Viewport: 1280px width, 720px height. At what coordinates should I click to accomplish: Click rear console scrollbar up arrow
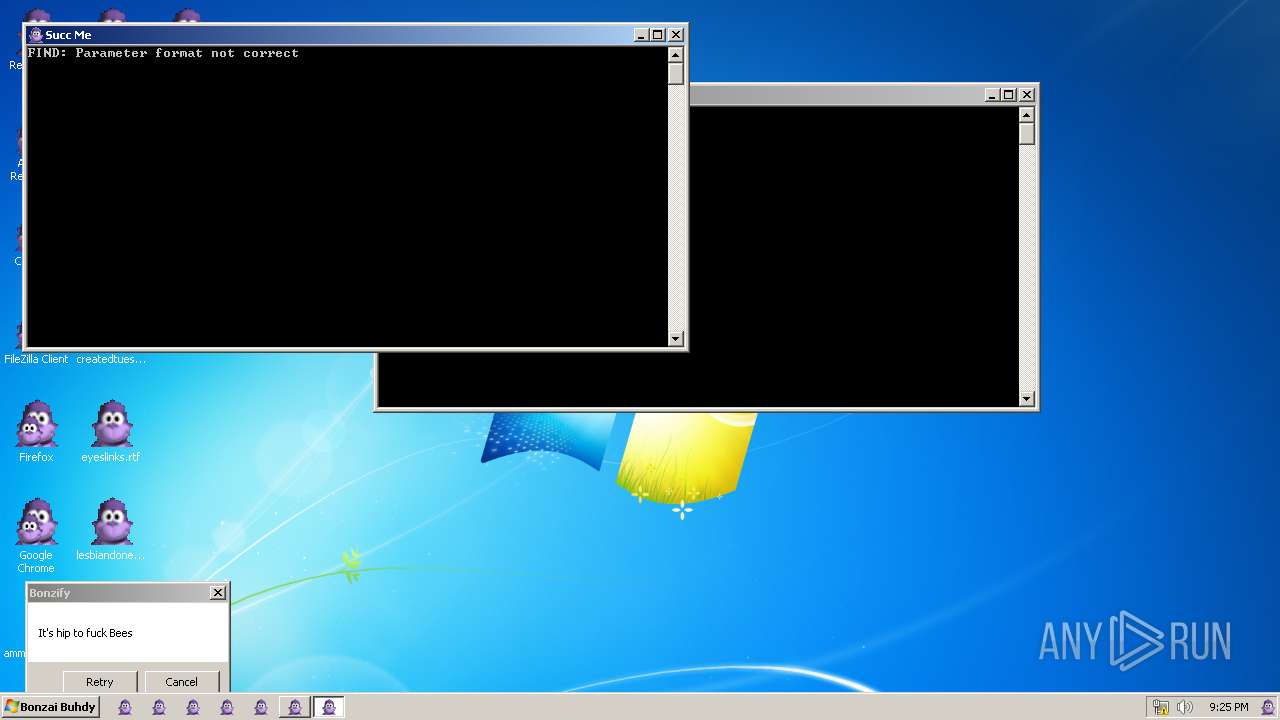tap(1027, 115)
